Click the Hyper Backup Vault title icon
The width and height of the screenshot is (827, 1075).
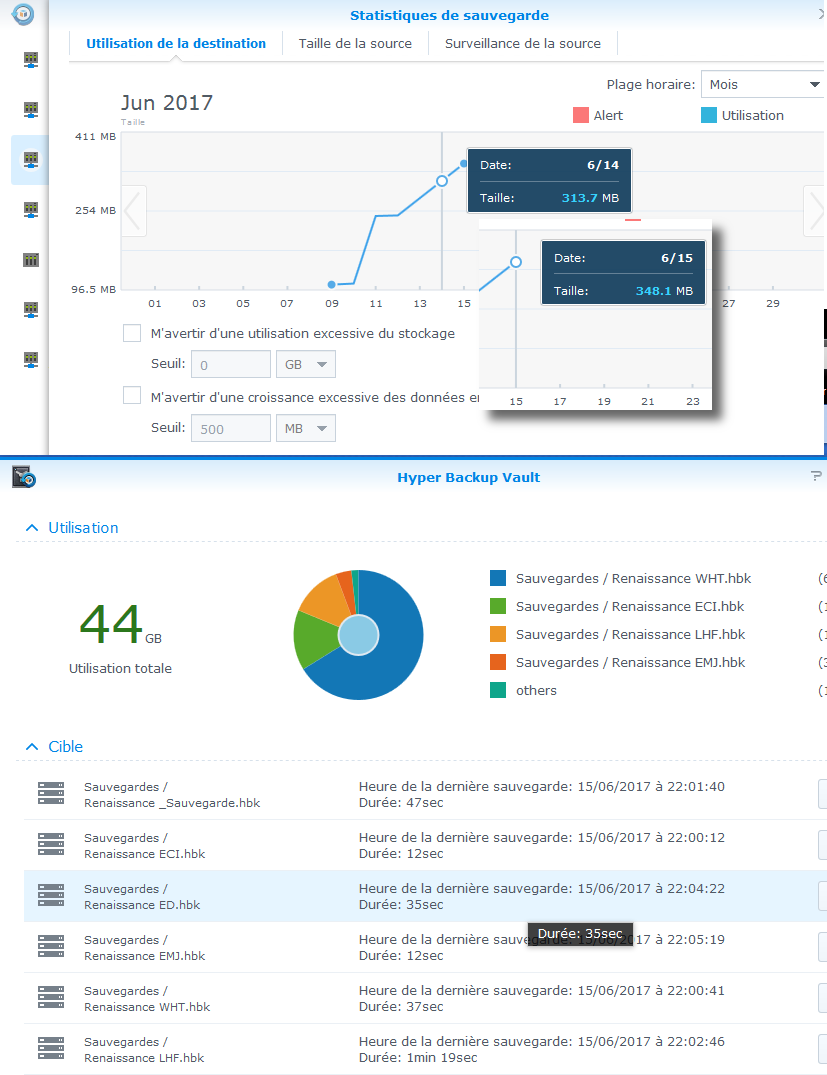24,476
